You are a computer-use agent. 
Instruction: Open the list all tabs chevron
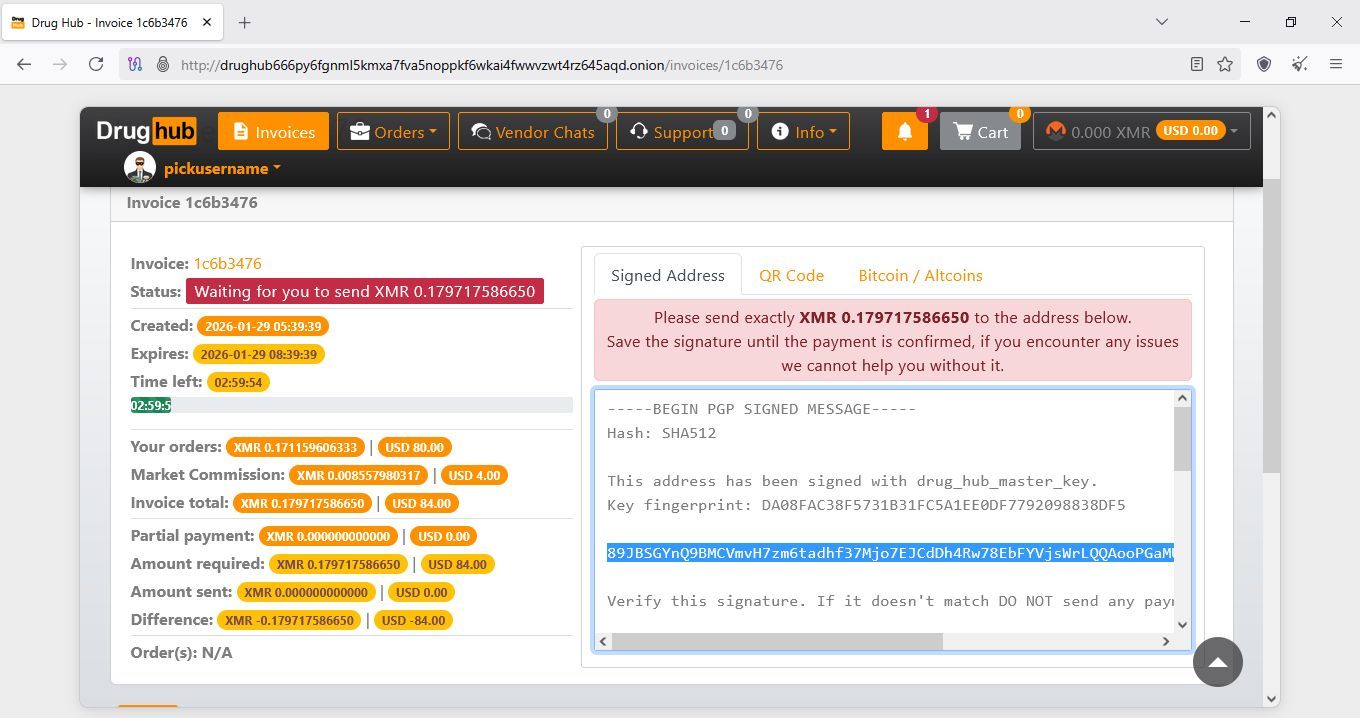click(x=1162, y=22)
